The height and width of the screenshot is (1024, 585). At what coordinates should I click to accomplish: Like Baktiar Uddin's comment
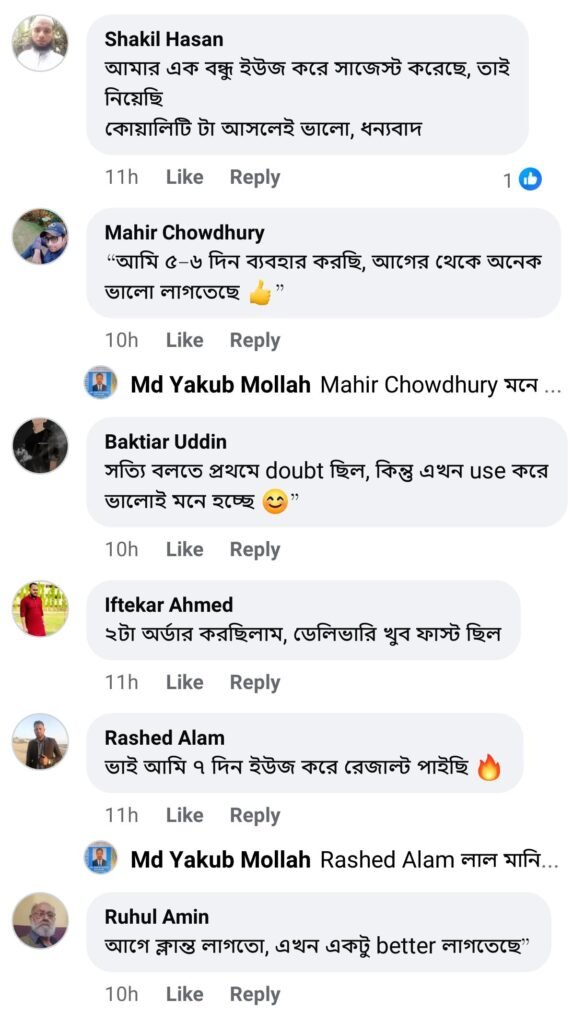(184, 550)
